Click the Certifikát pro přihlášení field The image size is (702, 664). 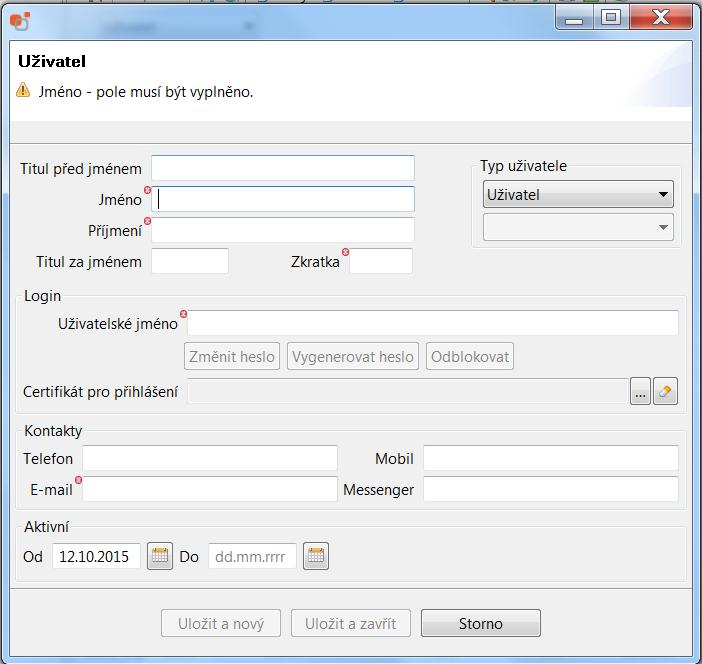(408, 391)
